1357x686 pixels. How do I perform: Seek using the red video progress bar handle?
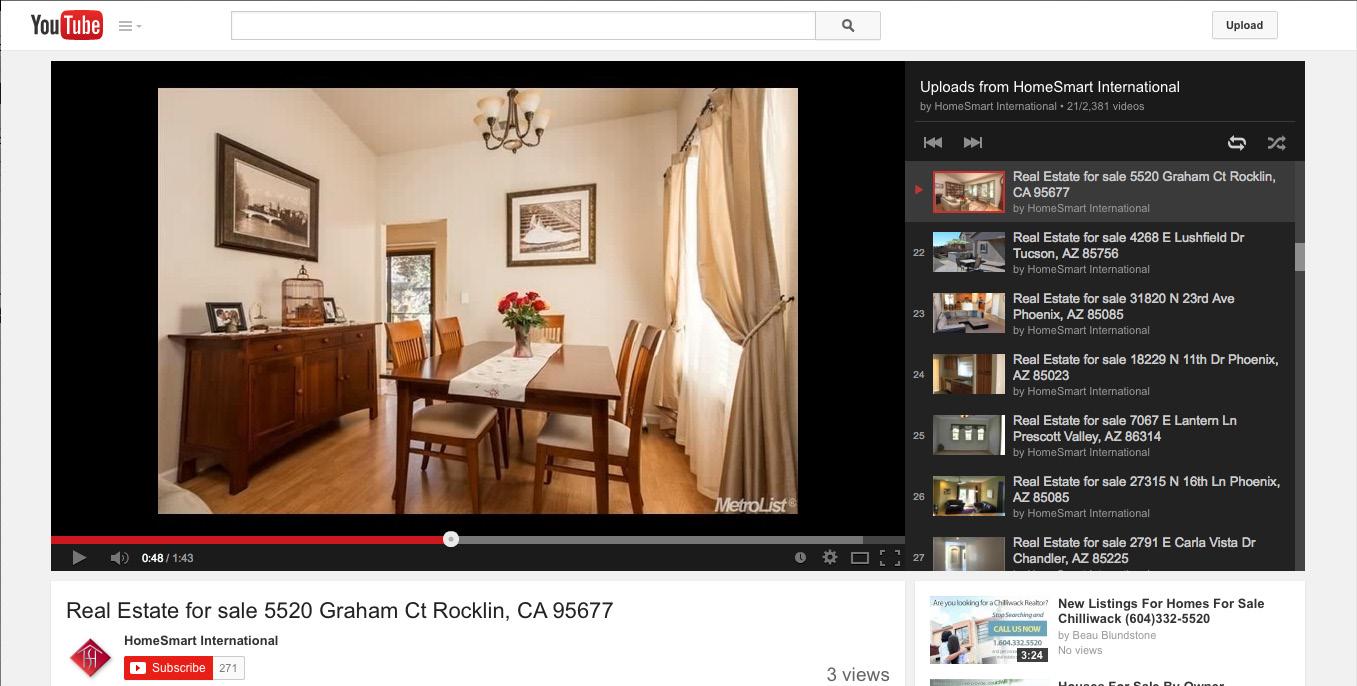[x=451, y=539]
